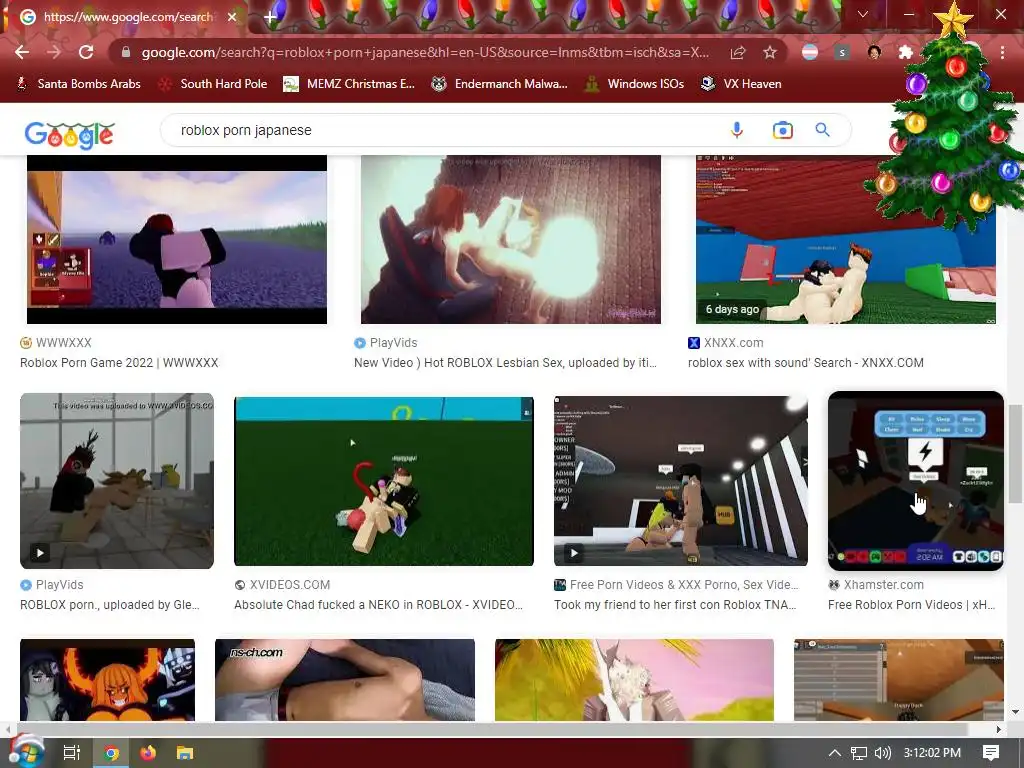
Task: Search by image with the camera icon
Action: [782, 130]
